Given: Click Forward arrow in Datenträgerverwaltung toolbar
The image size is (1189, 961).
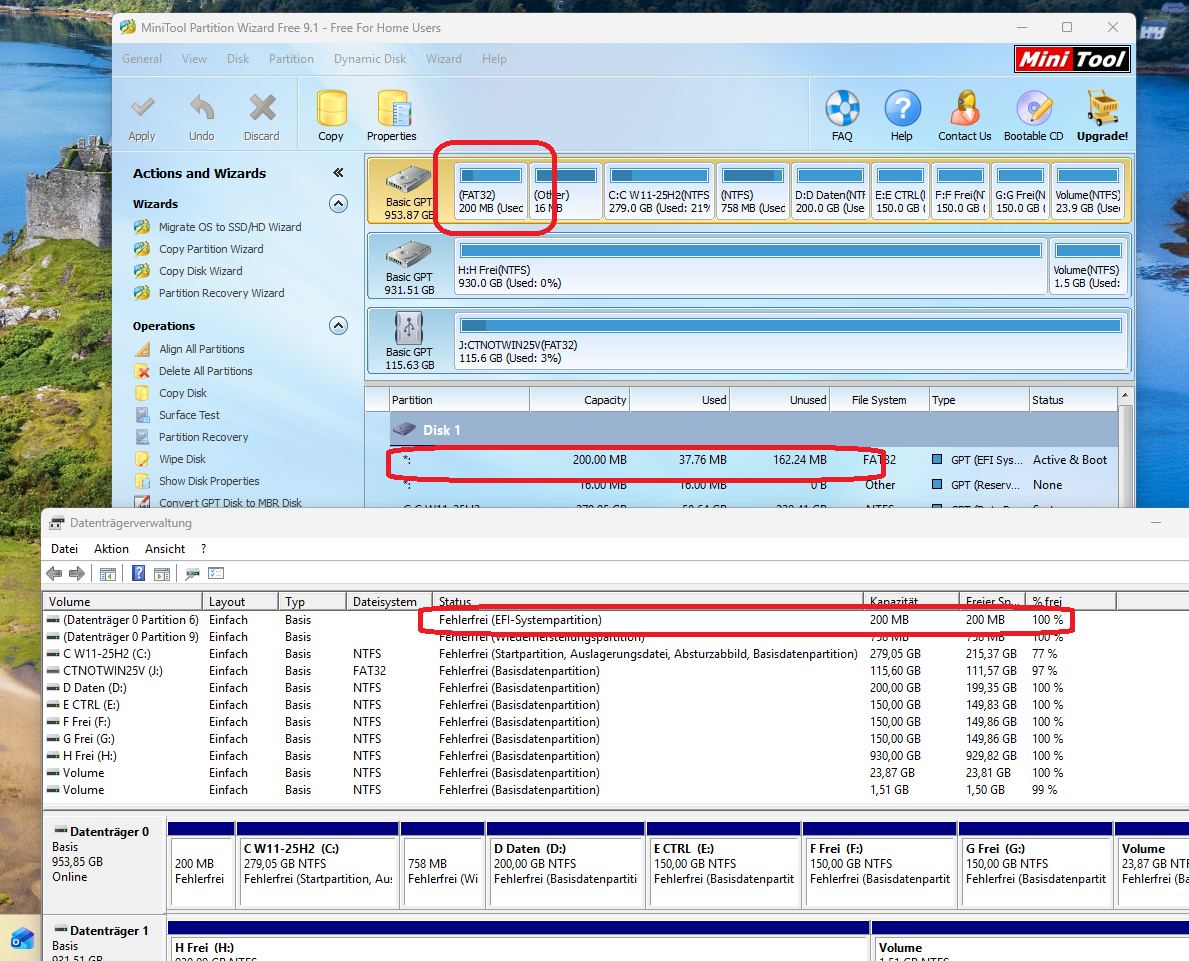Looking at the screenshot, I should [x=77, y=573].
